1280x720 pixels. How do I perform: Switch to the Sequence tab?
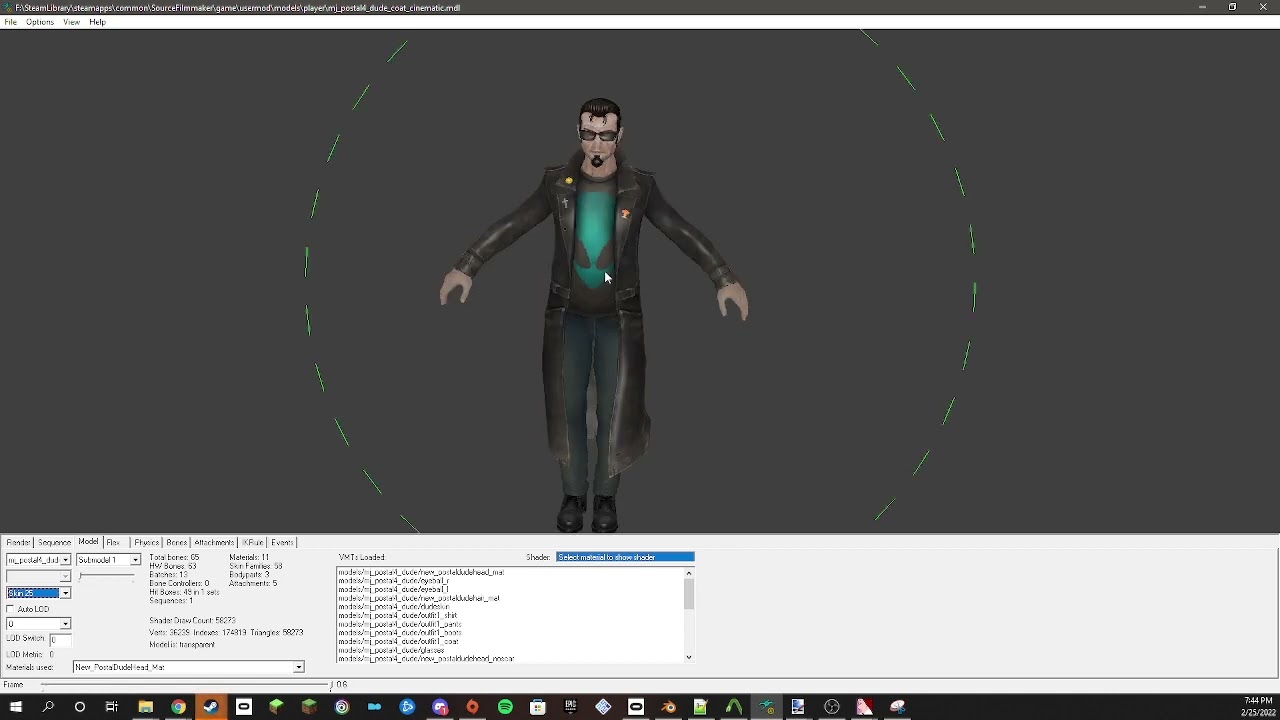pos(55,542)
